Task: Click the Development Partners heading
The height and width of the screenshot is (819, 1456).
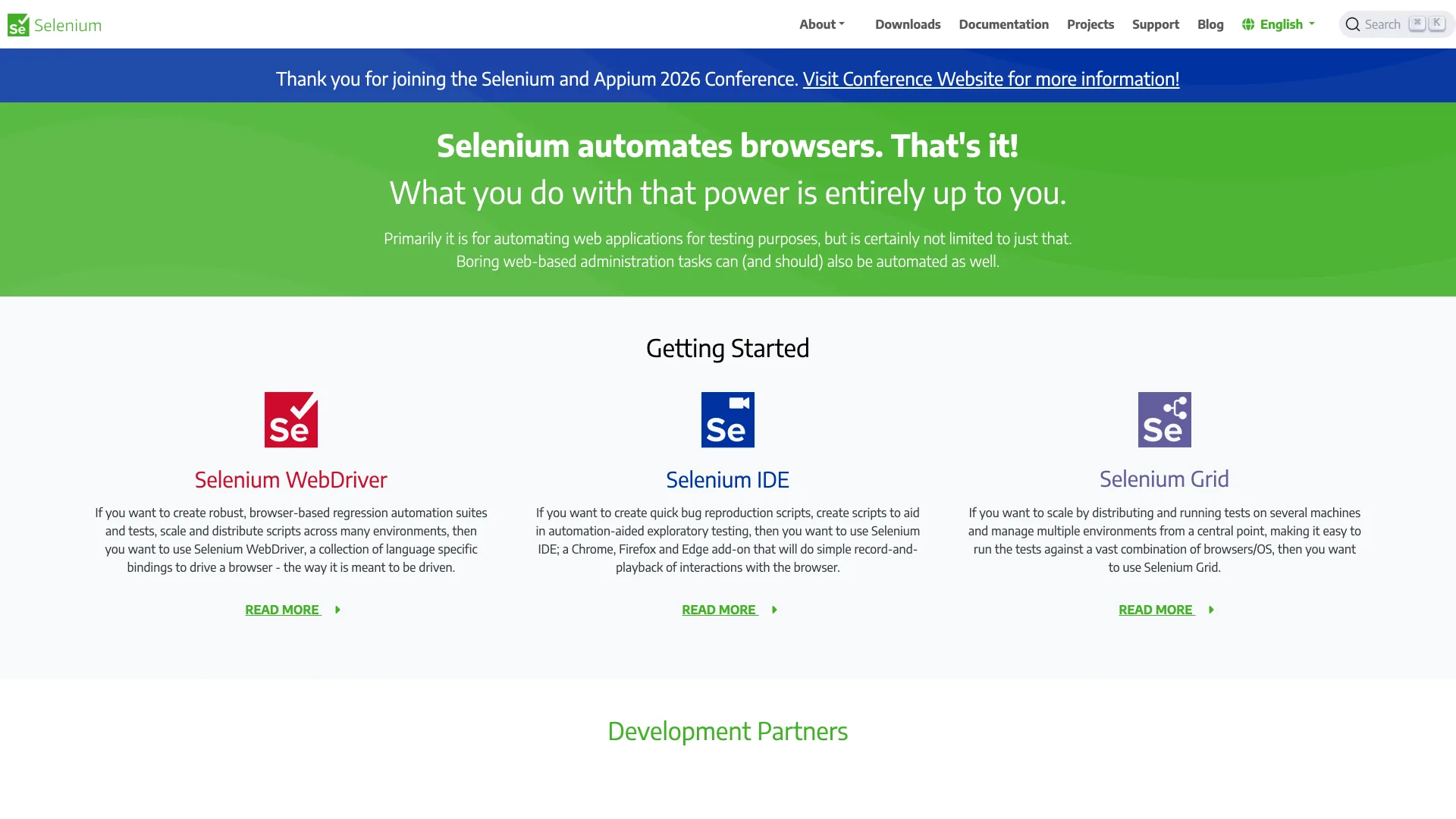Action: pyautogui.click(x=728, y=731)
